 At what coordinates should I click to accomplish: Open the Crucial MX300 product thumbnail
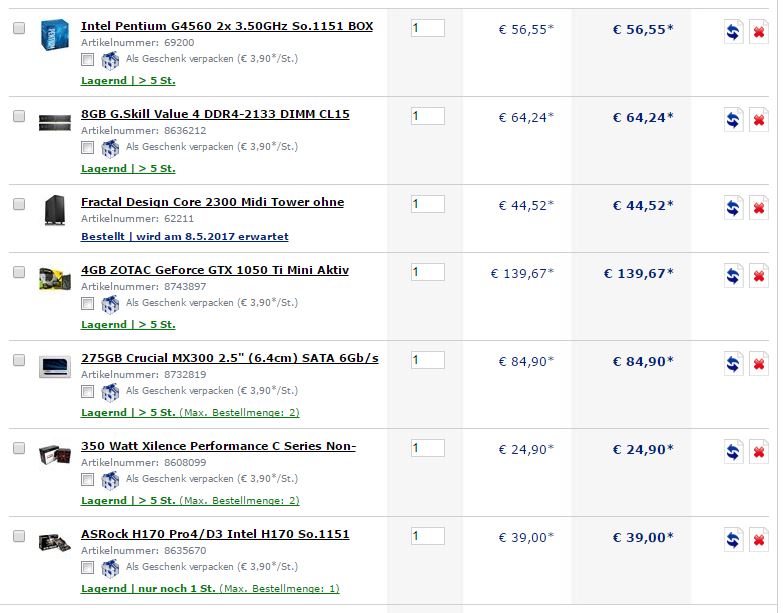point(54,367)
